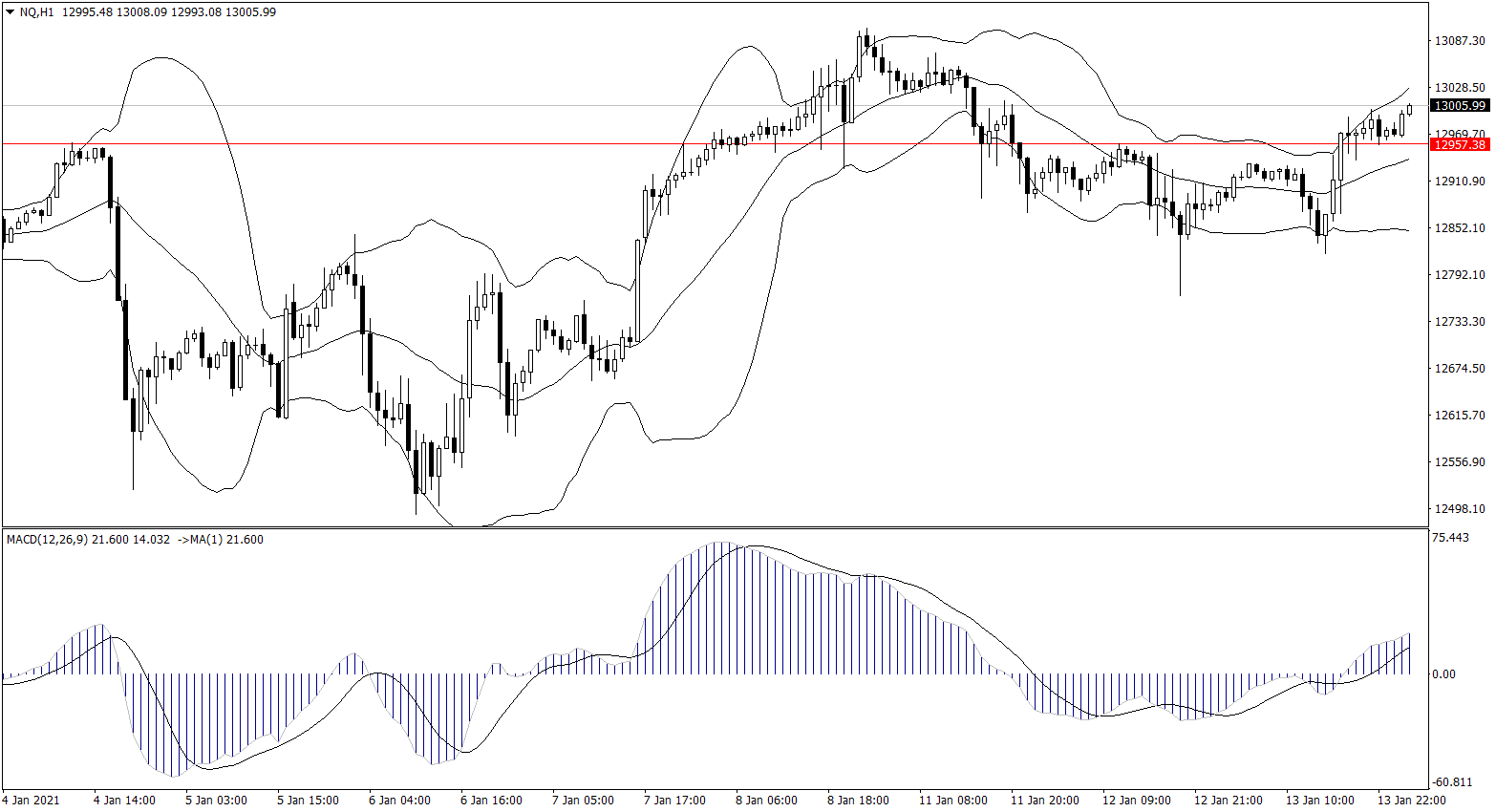Click the -60.811 MACD scale value

[x=1450, y=782]
